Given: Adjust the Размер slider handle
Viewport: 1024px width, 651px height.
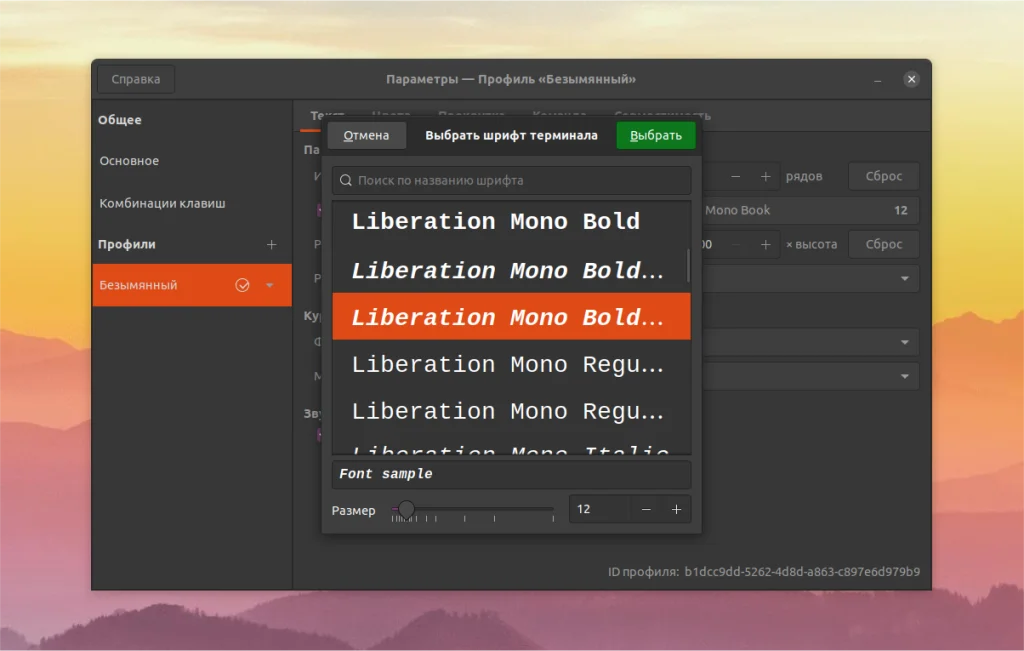Looking at the screenshot, I should click(x=405, y=509).
